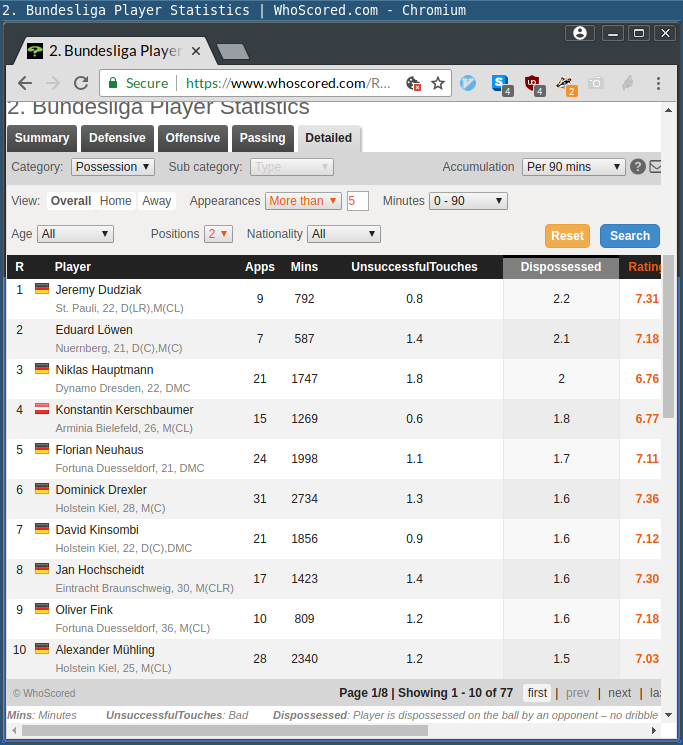Select the Overall view option
The width and height of the screenshot is (683, 745).
71,201
